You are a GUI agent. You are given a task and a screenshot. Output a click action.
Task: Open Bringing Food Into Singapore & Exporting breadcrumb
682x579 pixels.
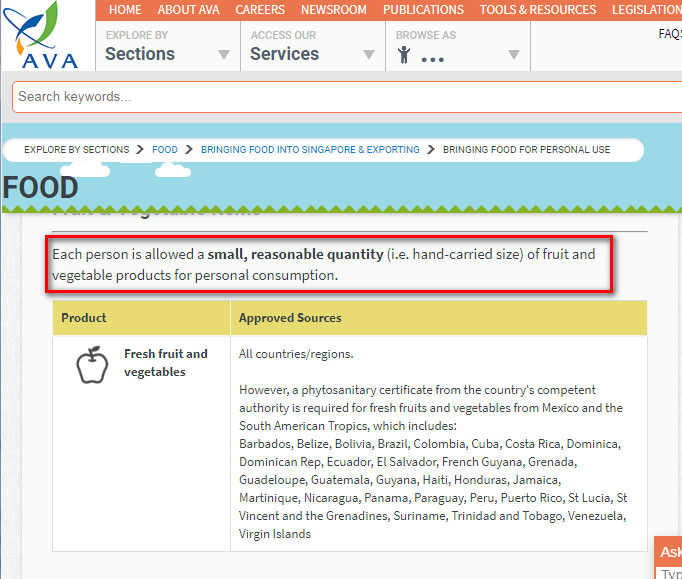click(x=310, y=150)
